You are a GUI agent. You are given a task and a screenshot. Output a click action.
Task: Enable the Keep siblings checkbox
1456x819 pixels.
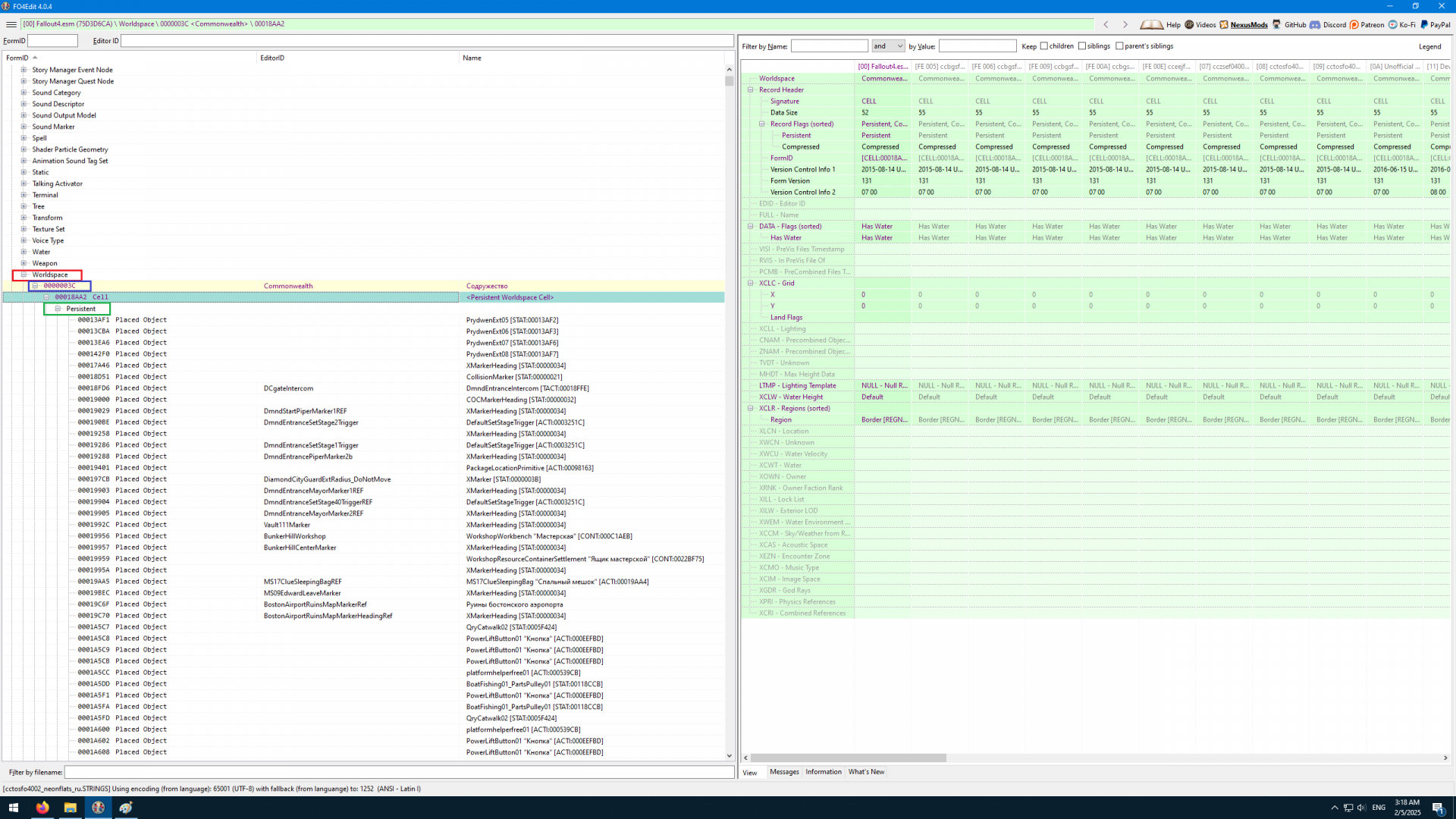click(x=1082, y=46)
